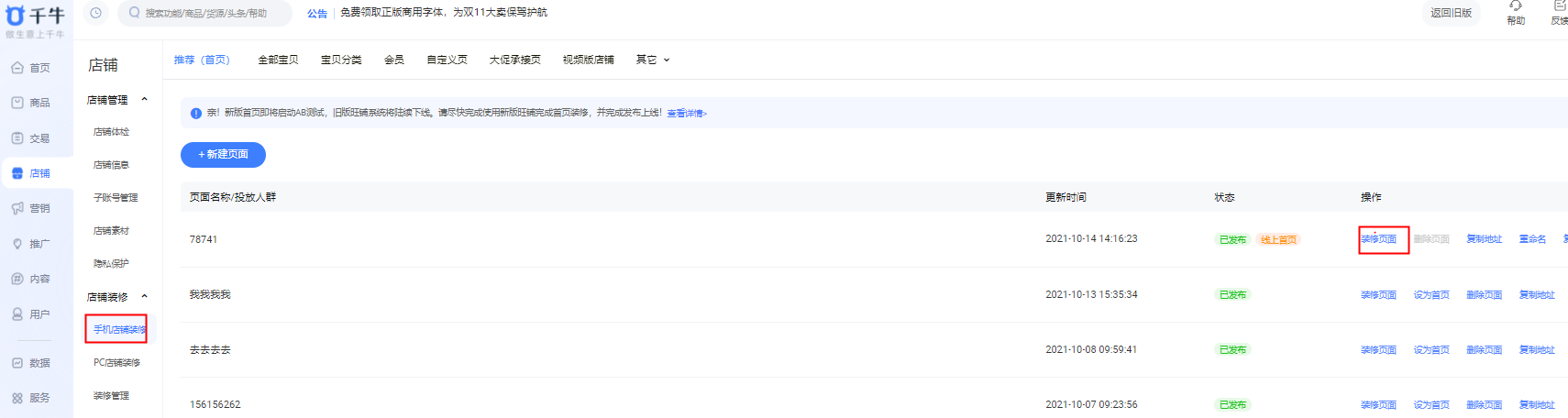
Task: Switch to the 自定义页 tab
Action: click(x=447, y=60)
